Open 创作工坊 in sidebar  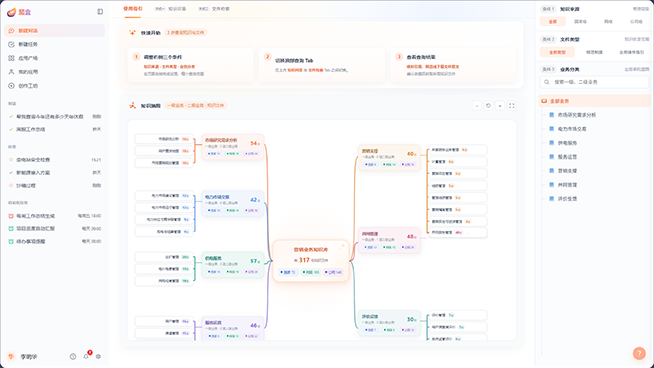[55, 86]
